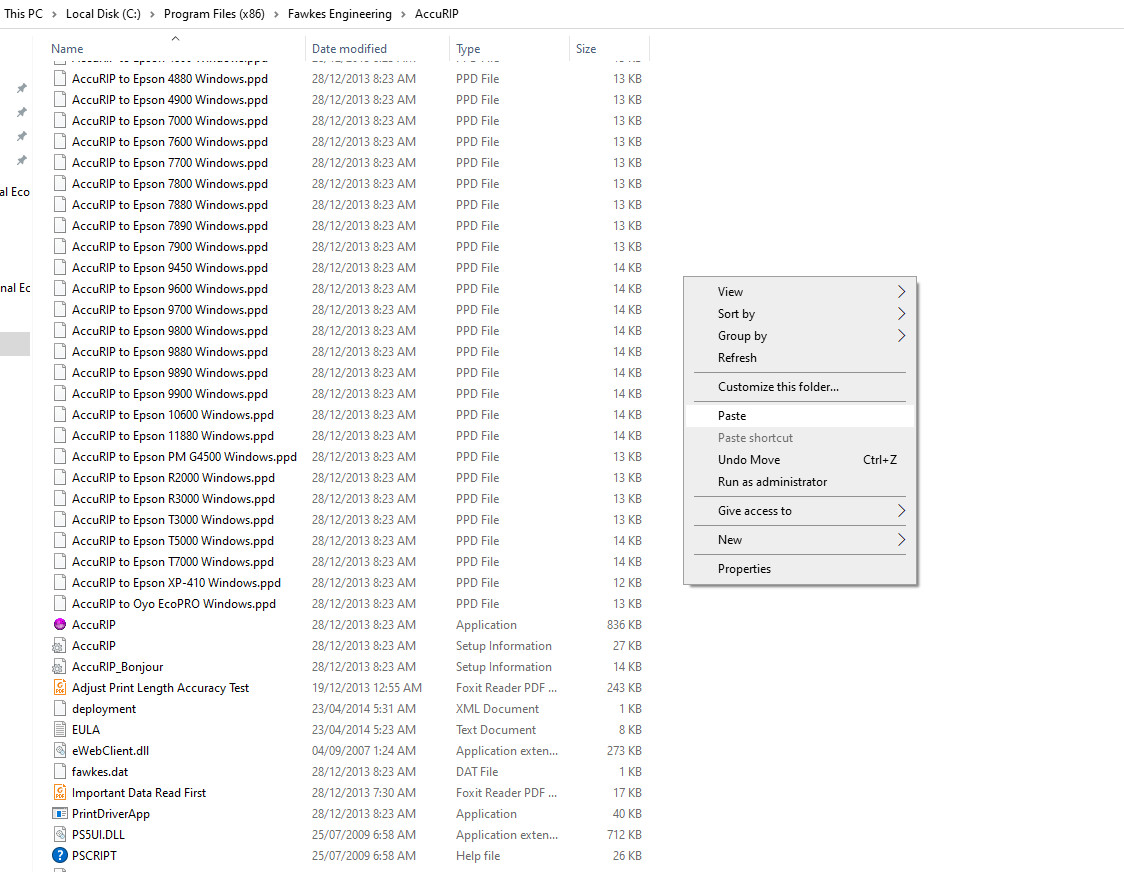Choose Paste from the context menu
The image size is (1124, 888).
[800, 416]
